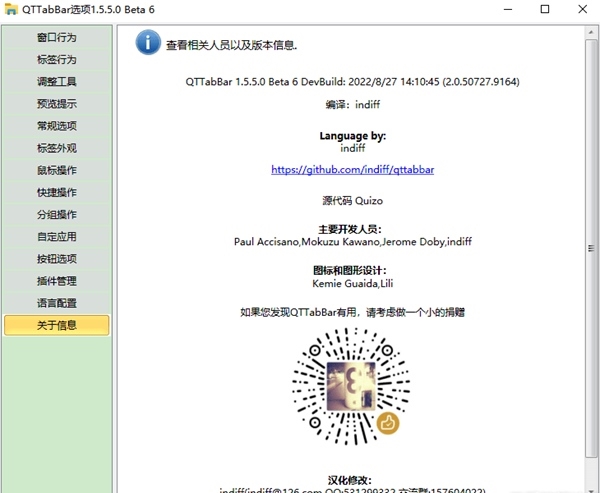Select 鼠标操作 in the sidebar

57,170
